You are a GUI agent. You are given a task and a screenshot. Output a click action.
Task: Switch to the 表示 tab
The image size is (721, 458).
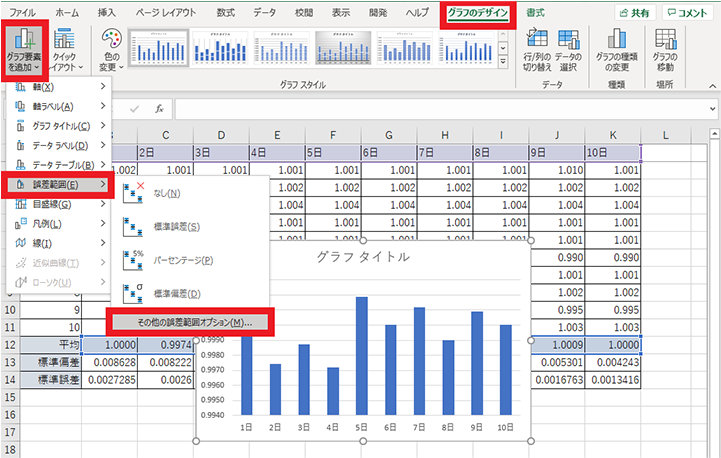[341, 13]
